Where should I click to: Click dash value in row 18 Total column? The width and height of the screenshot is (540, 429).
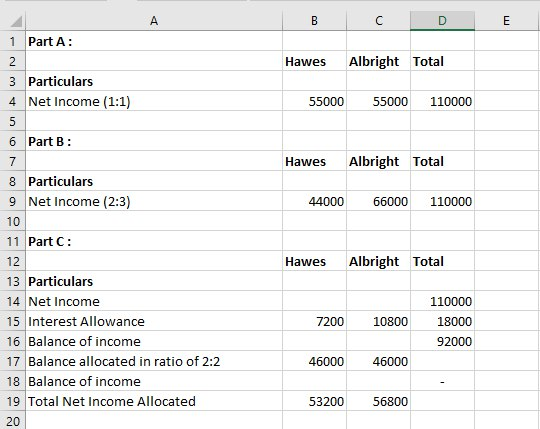443,381
